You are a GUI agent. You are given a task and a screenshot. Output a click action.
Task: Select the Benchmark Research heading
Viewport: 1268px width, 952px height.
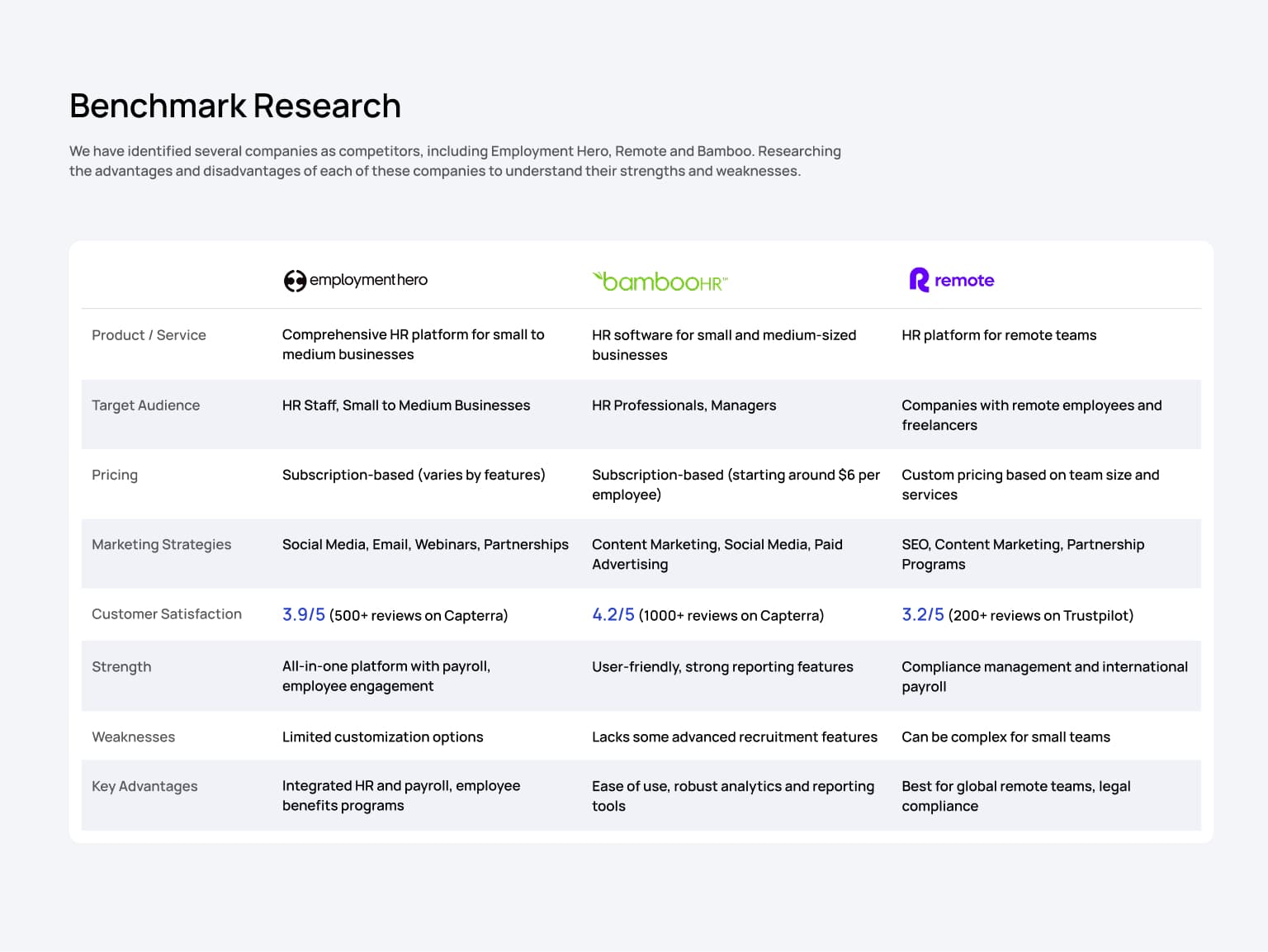click(235, 106)
